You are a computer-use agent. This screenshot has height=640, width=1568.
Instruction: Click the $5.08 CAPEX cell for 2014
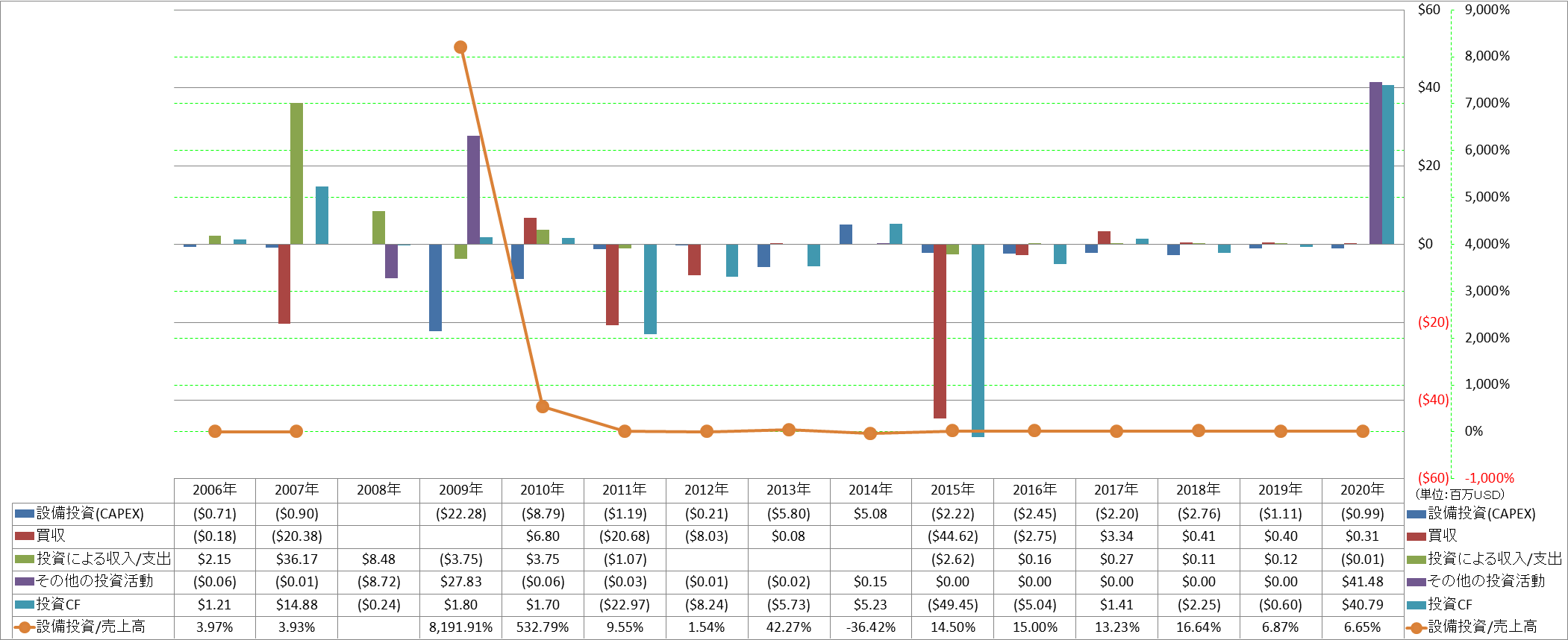[870, 514]
